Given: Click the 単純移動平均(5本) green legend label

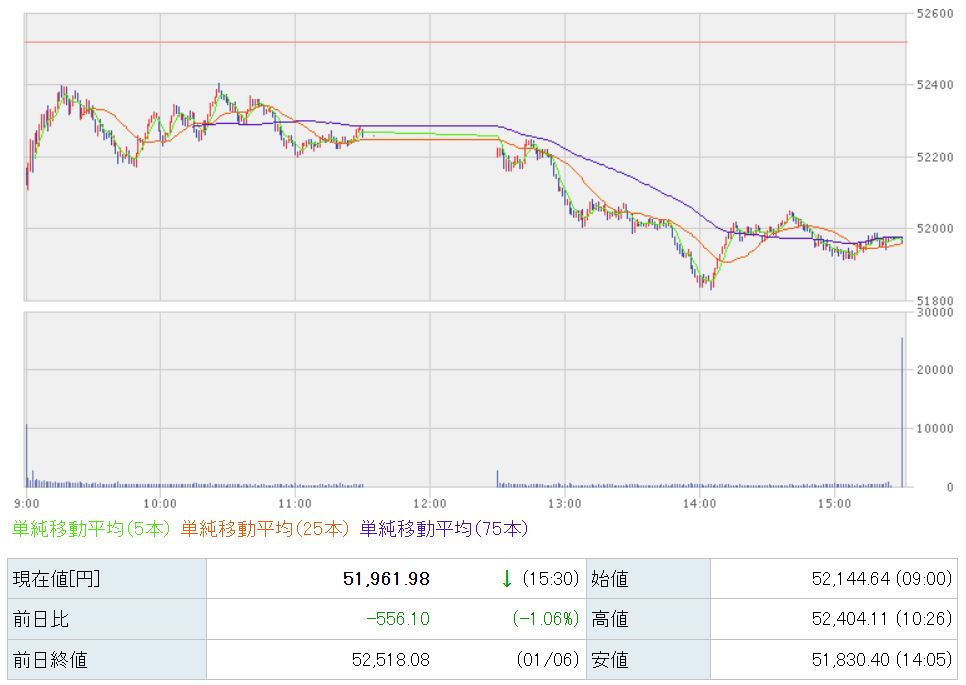Looking at the screenshot, I should 91,528.
